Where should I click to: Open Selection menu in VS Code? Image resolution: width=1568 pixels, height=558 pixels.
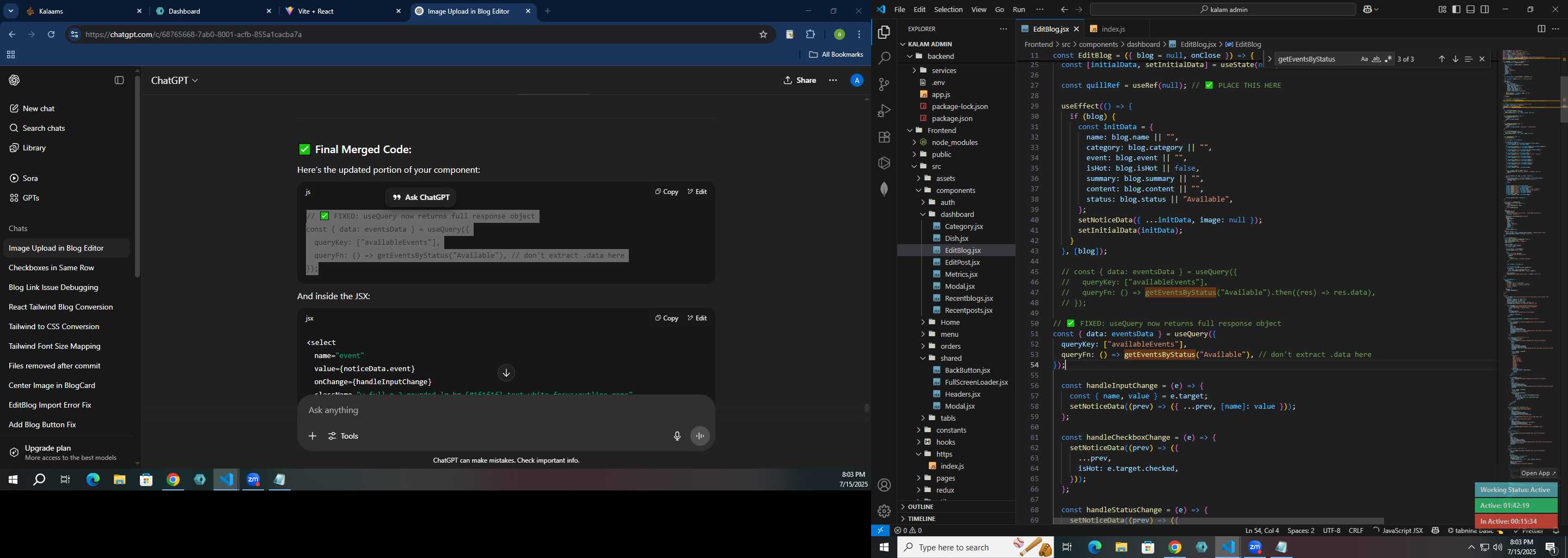[x=948, y=10]
